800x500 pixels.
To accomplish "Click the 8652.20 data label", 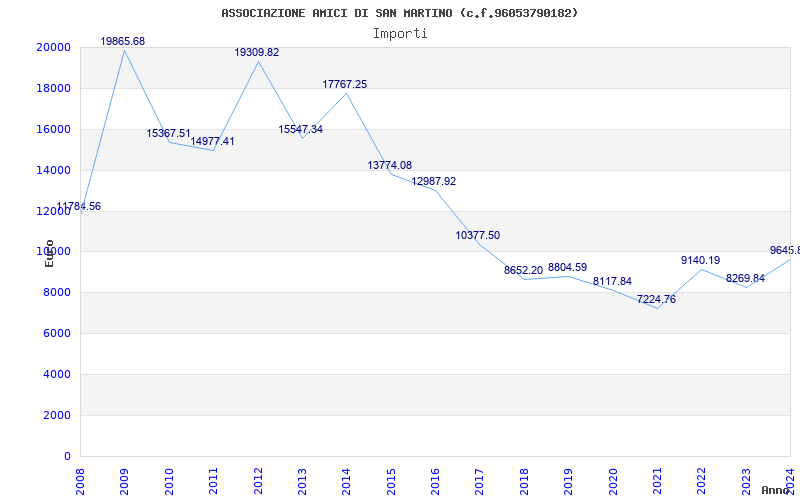I will (x=523, y=270).
